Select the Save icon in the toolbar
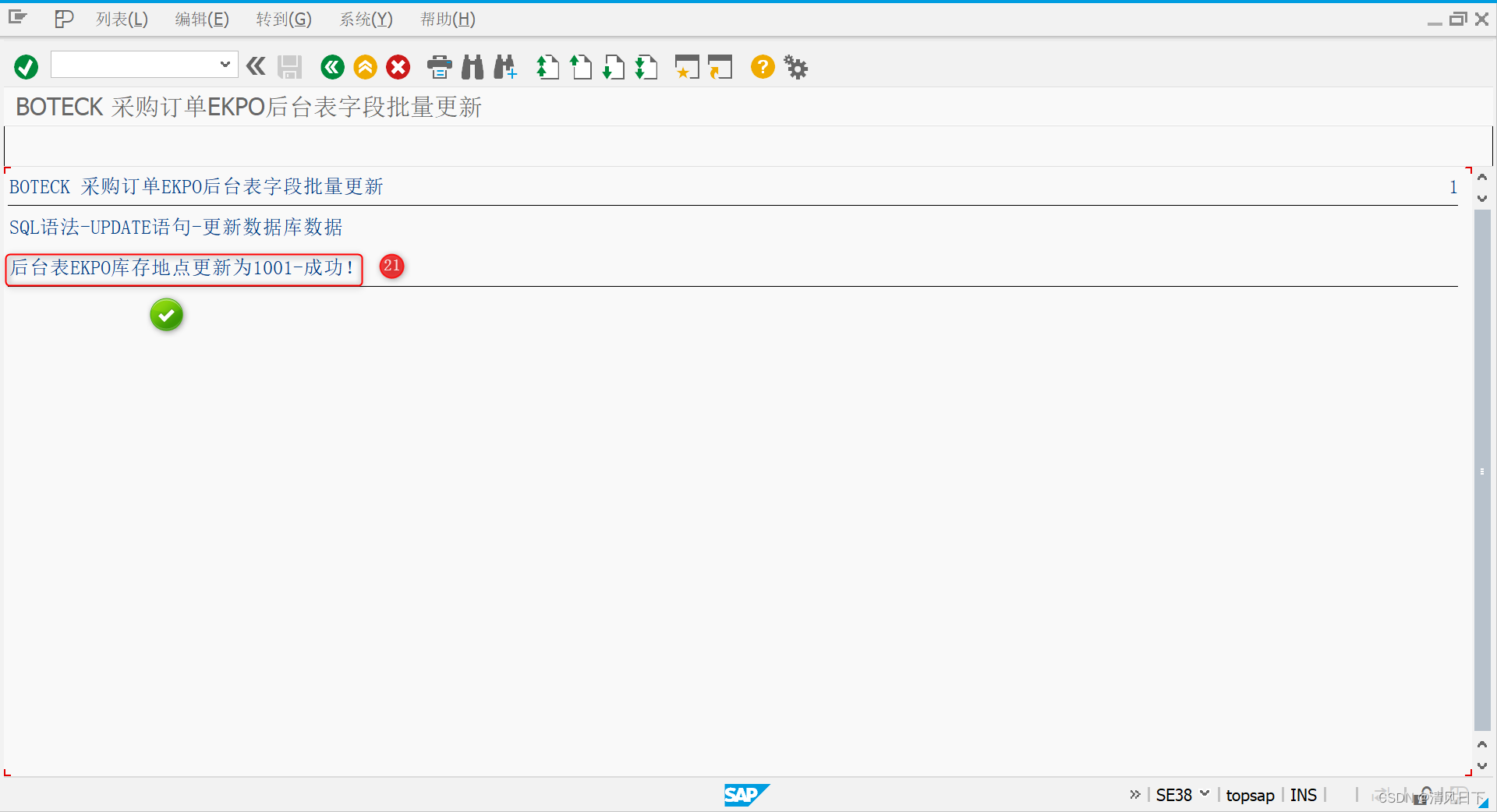Image resolution: width=1497 pixels, height=812 pixels. tap(289, 67)
